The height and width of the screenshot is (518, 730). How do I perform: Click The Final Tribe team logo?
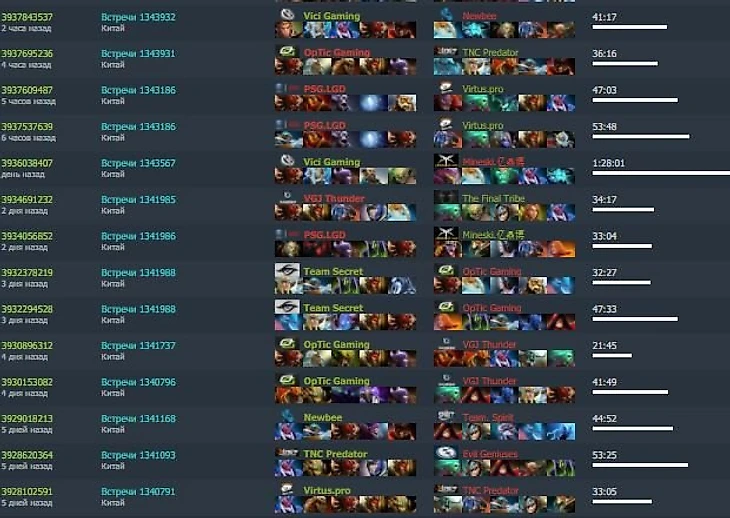pos(446,197)
